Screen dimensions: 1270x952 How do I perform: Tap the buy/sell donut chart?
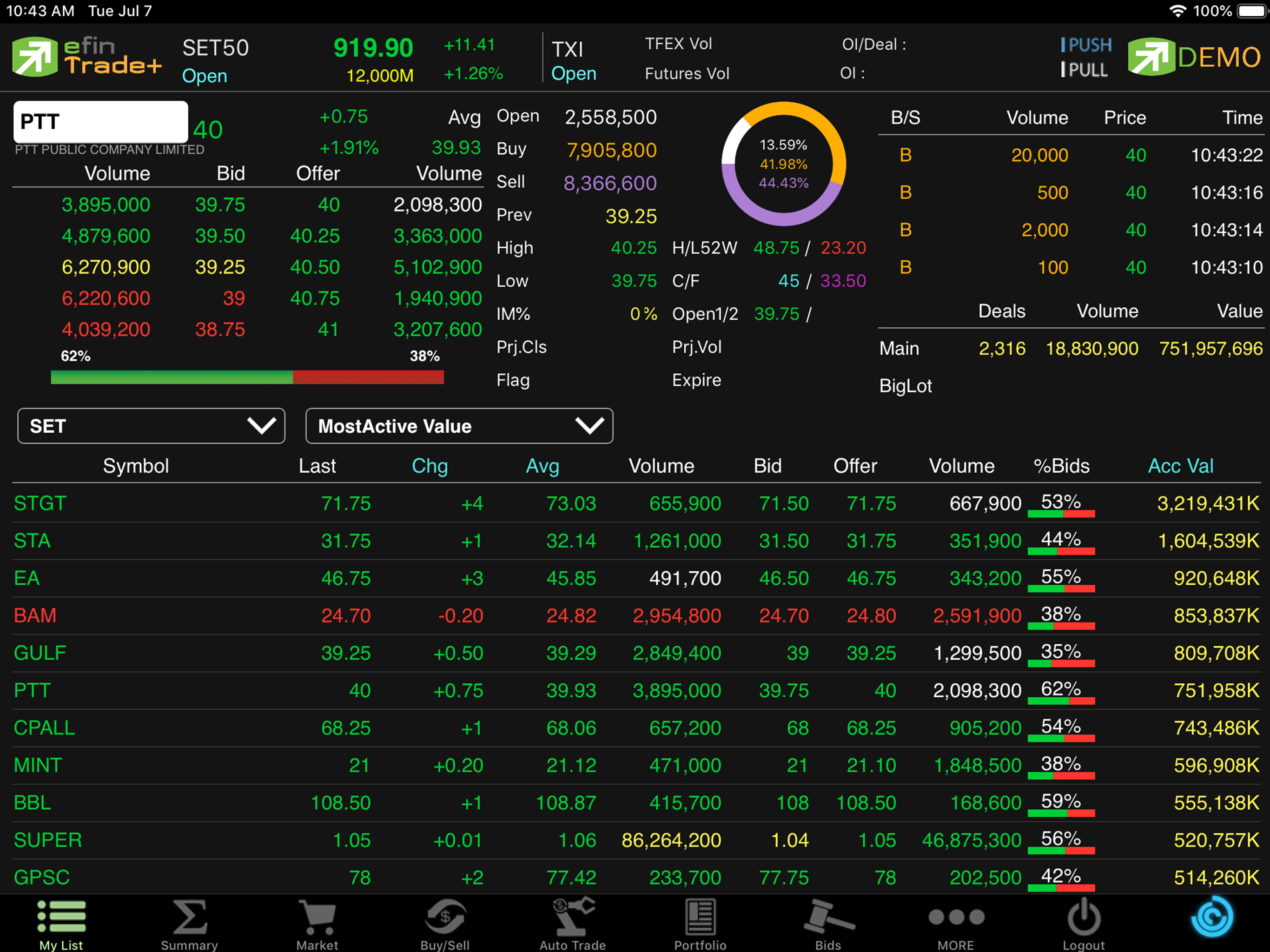click(x=784, y=164)
